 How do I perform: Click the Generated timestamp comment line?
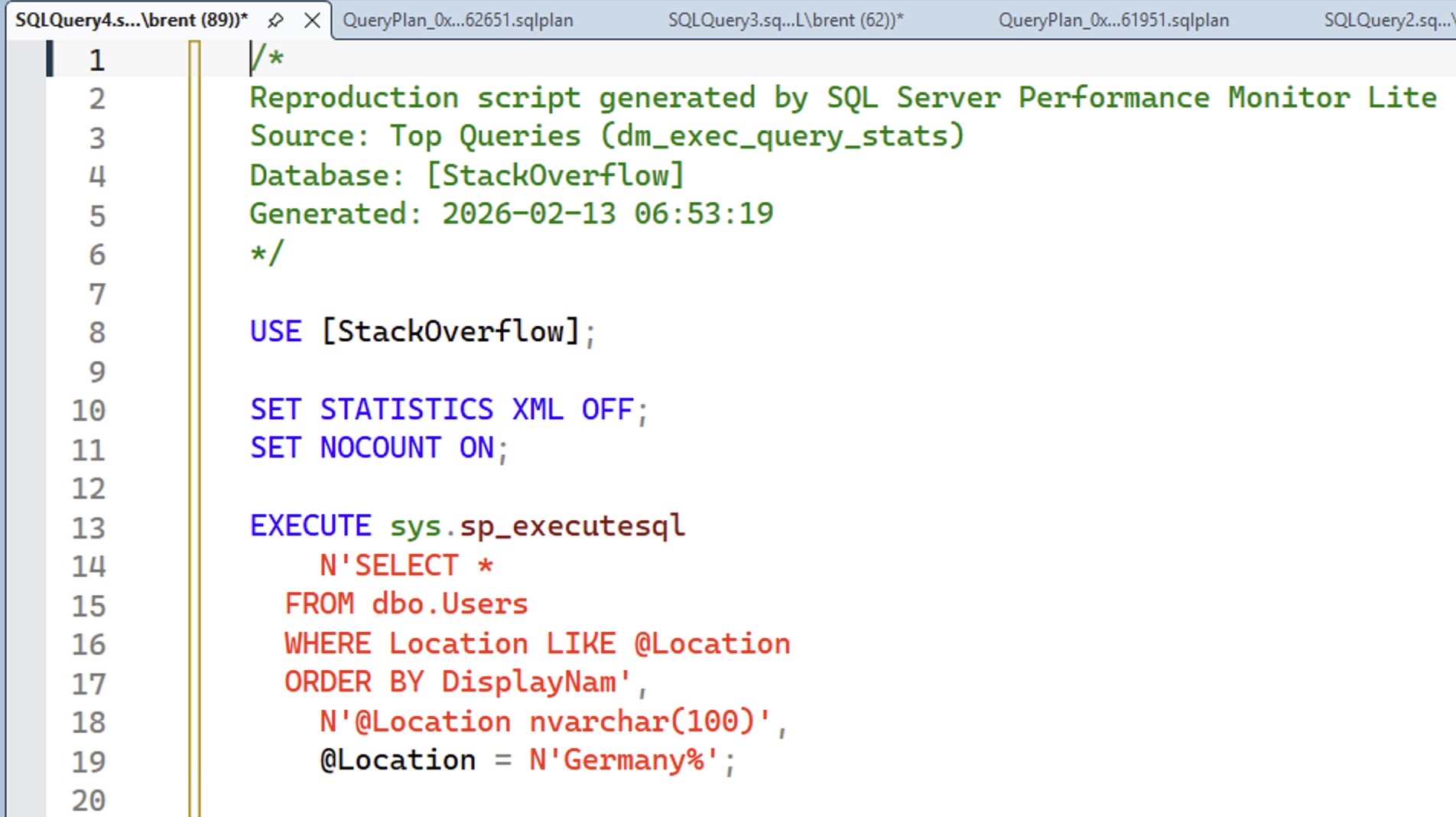(511, 214)
